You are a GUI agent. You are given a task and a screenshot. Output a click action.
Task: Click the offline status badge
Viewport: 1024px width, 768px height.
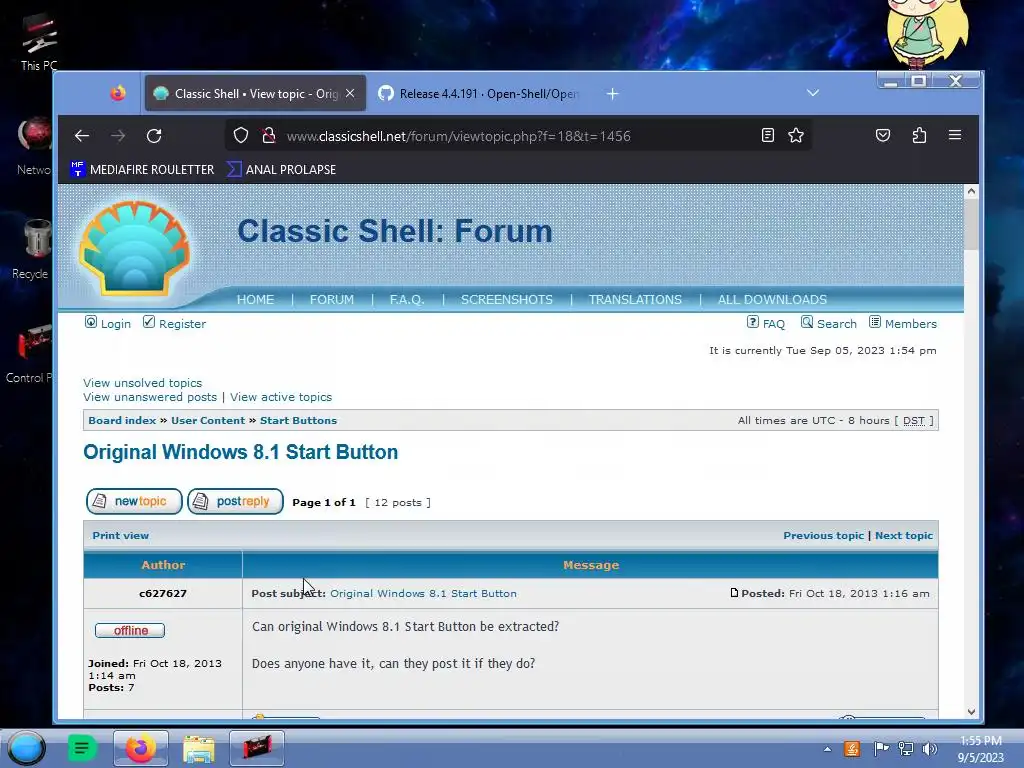pos(130,630)
